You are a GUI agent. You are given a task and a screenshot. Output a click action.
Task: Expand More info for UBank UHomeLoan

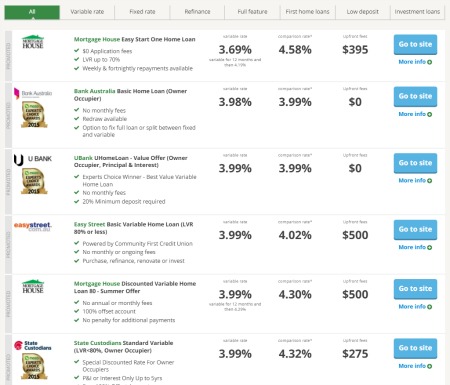415,180
